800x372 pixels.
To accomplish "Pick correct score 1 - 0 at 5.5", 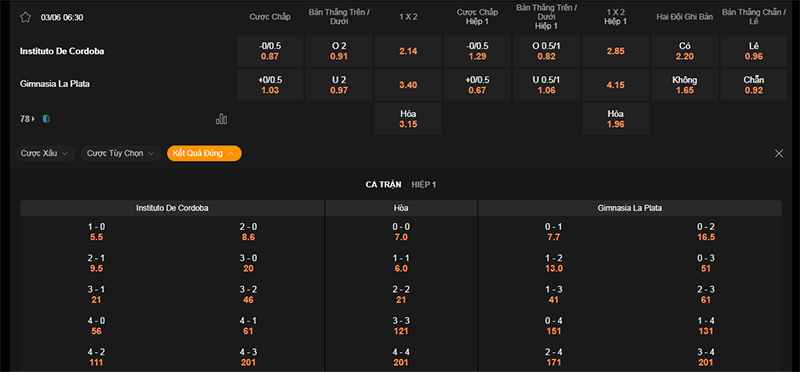I will coord(96,232).
